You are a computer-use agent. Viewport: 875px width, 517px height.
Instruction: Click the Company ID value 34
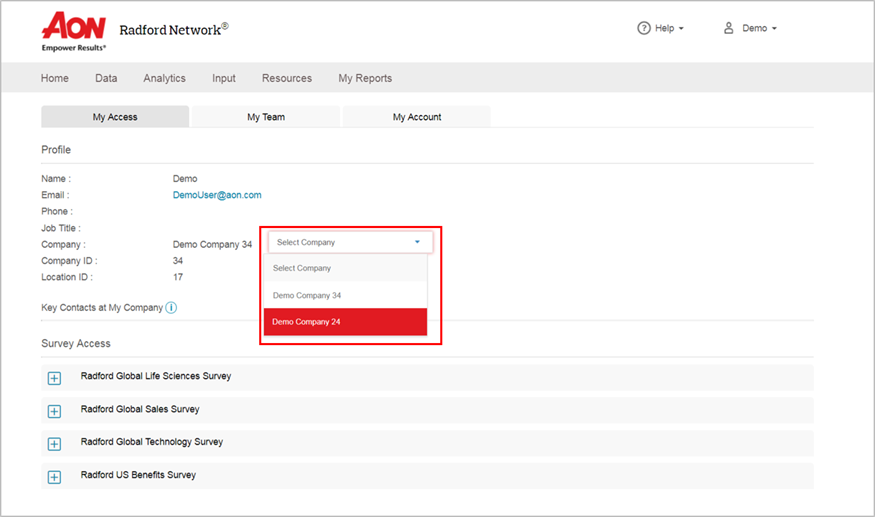pyautogui.click(x=178, y=261)
